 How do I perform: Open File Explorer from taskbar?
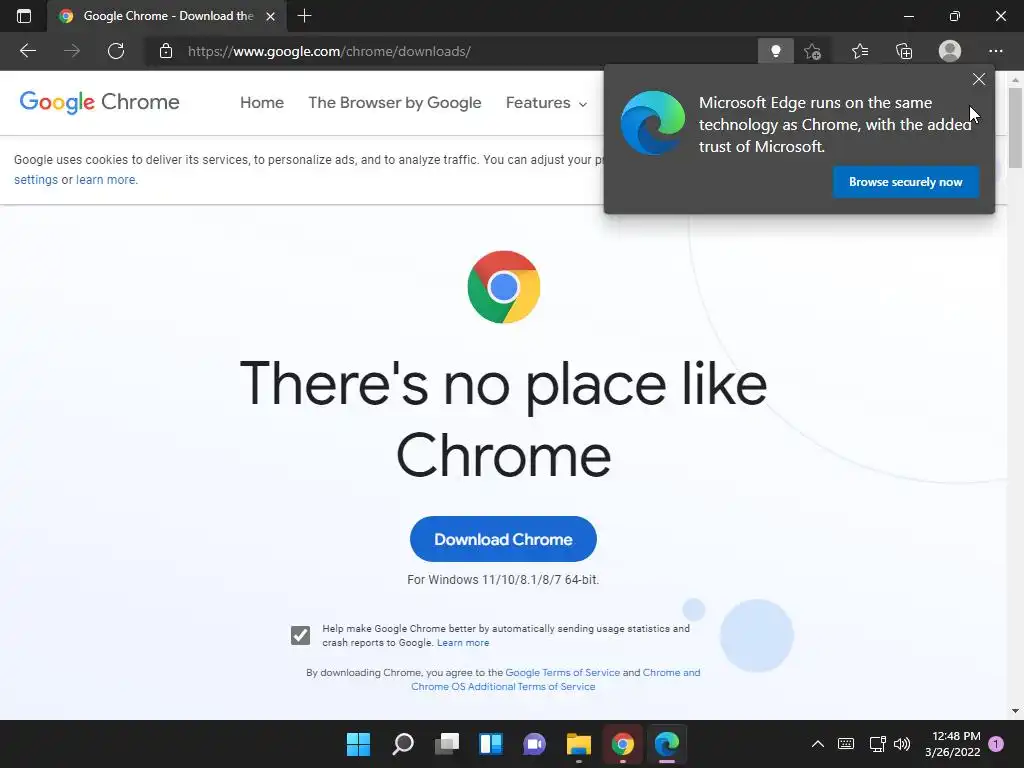tap(579, 744)
